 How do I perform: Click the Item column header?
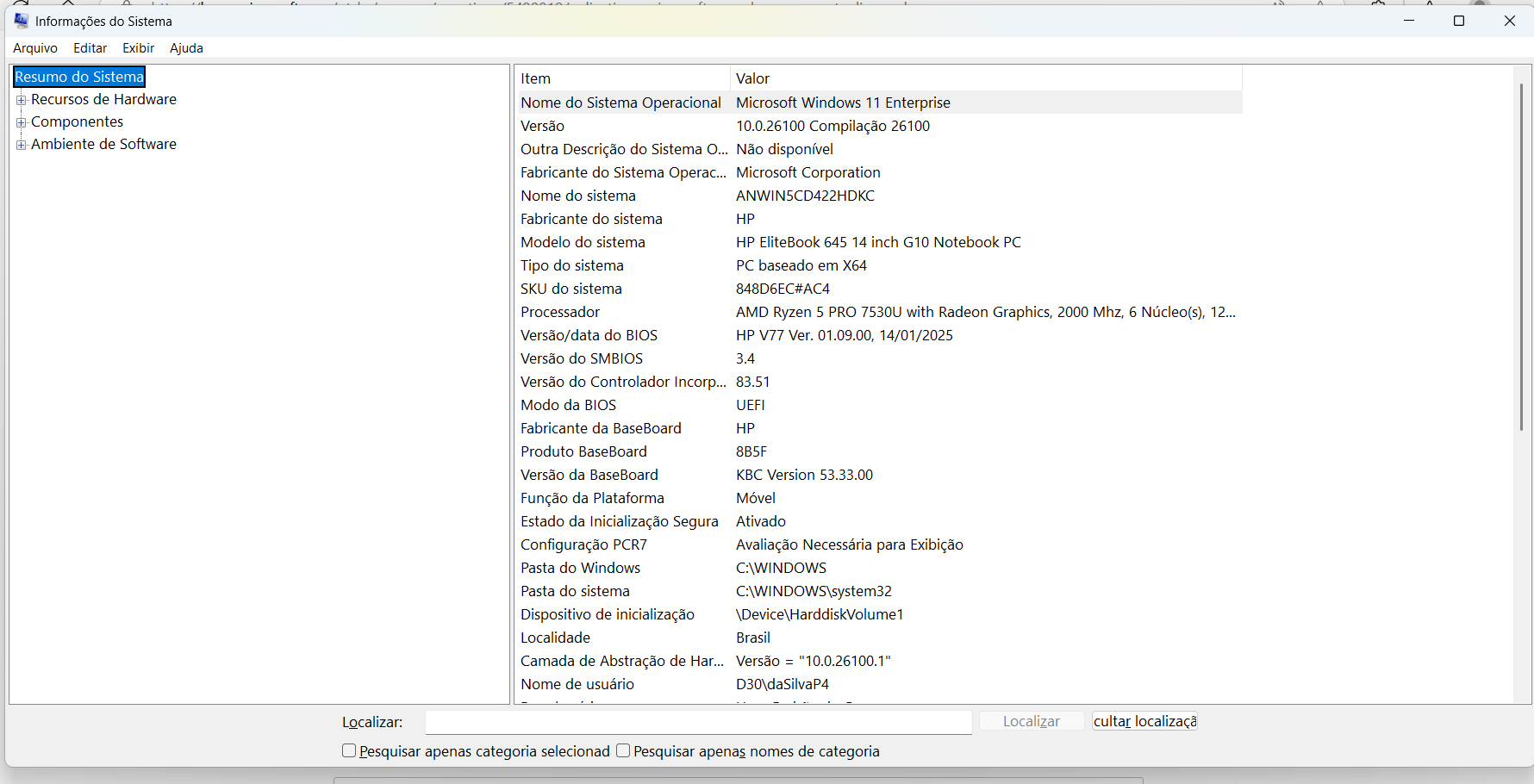(623, 78)
